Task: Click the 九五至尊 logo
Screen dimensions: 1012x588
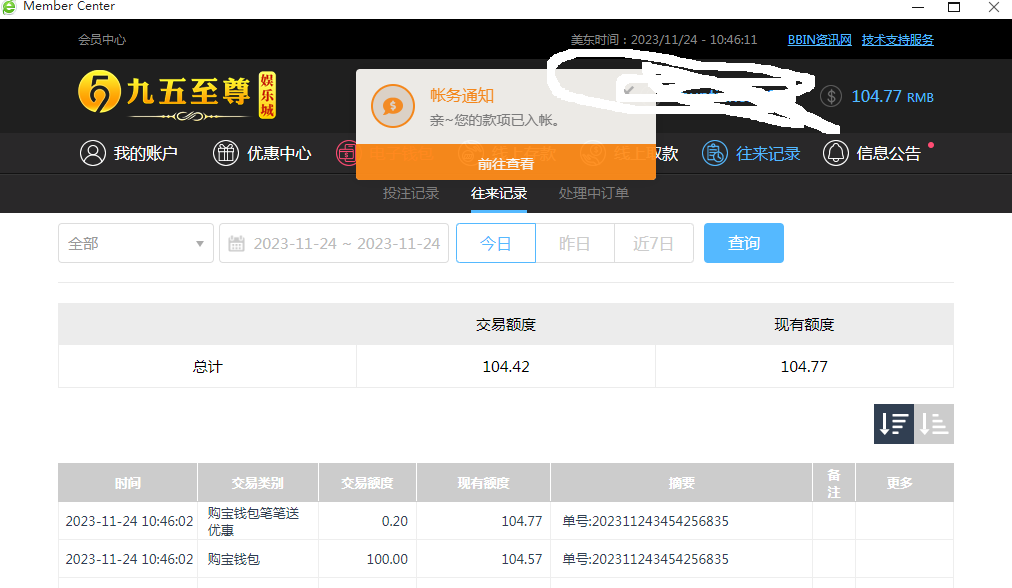Action: 176,95
